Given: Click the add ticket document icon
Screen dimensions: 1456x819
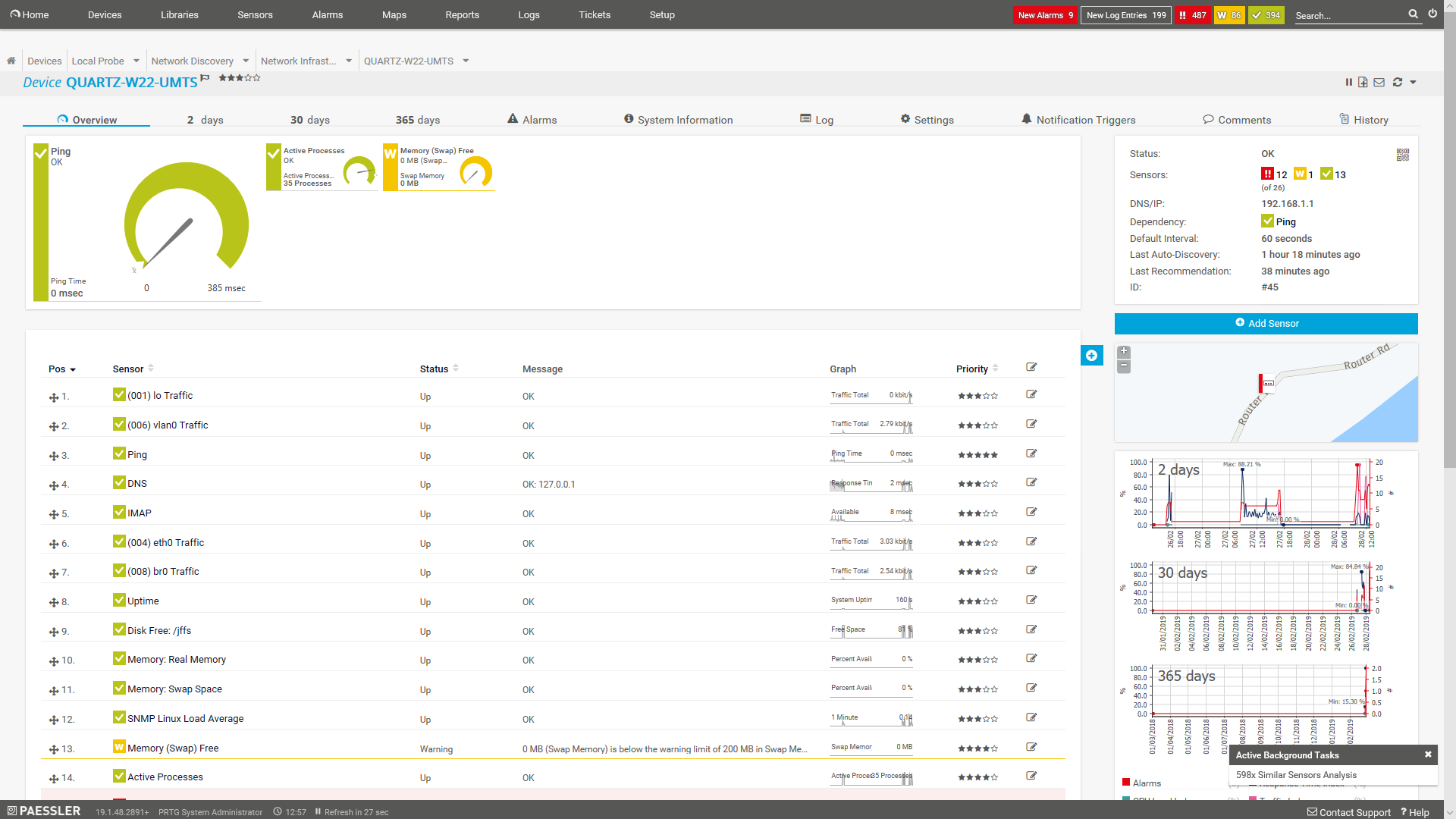Looking at the screenshot, I should tap(1363, 82).
